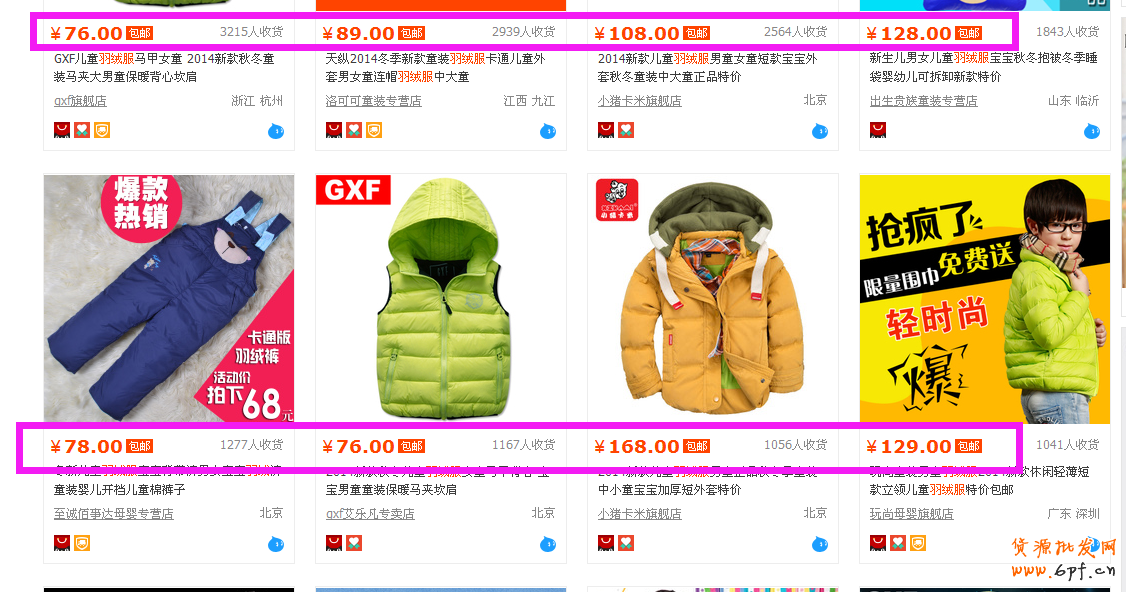This screenshot has height=592, width=1126.
Task: Click red Tmall badge under 出生贵族童装专营店
Action: [x=878, y=130]
